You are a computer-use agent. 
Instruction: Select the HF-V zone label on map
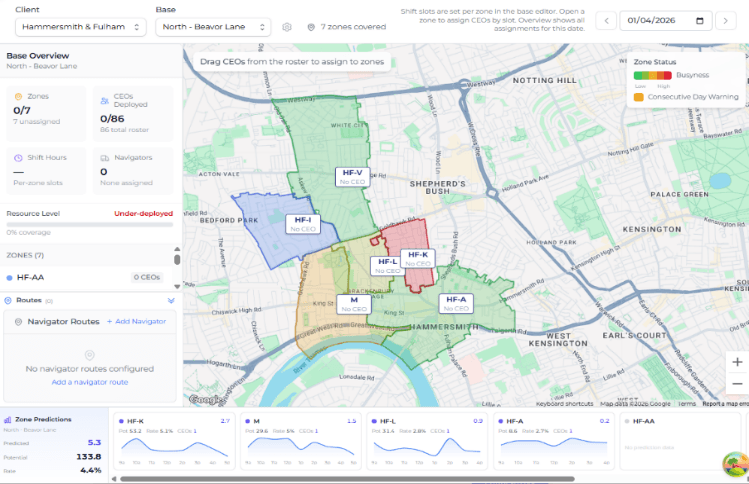(x=352, y=177)
